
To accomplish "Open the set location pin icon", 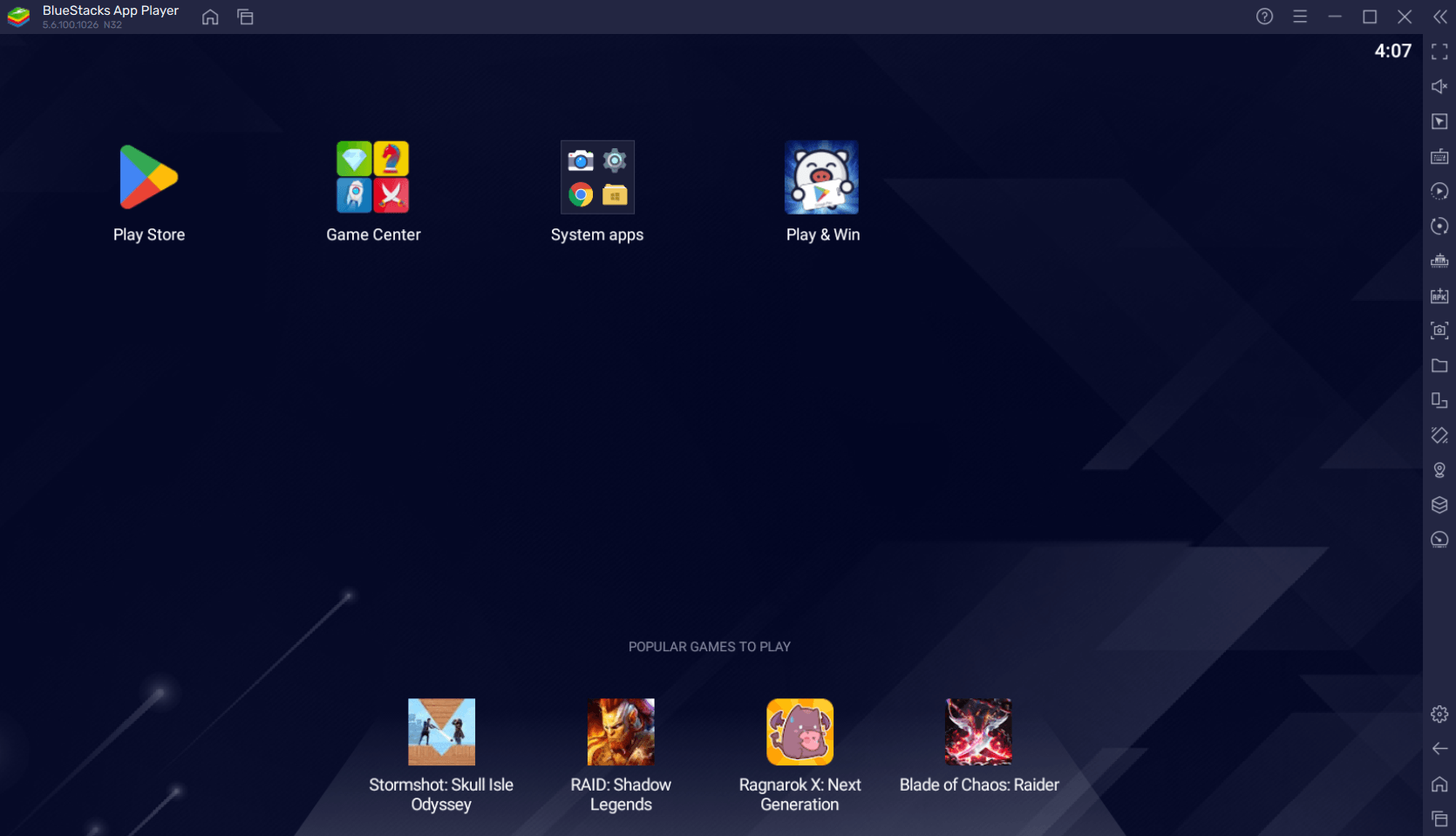I will [1439, 470].
